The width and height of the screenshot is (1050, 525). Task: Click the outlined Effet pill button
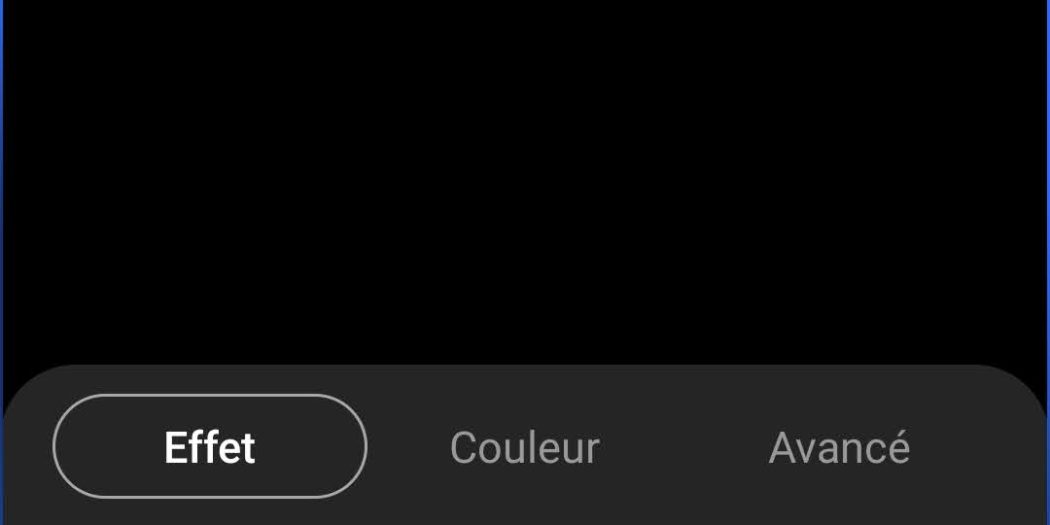210,446
